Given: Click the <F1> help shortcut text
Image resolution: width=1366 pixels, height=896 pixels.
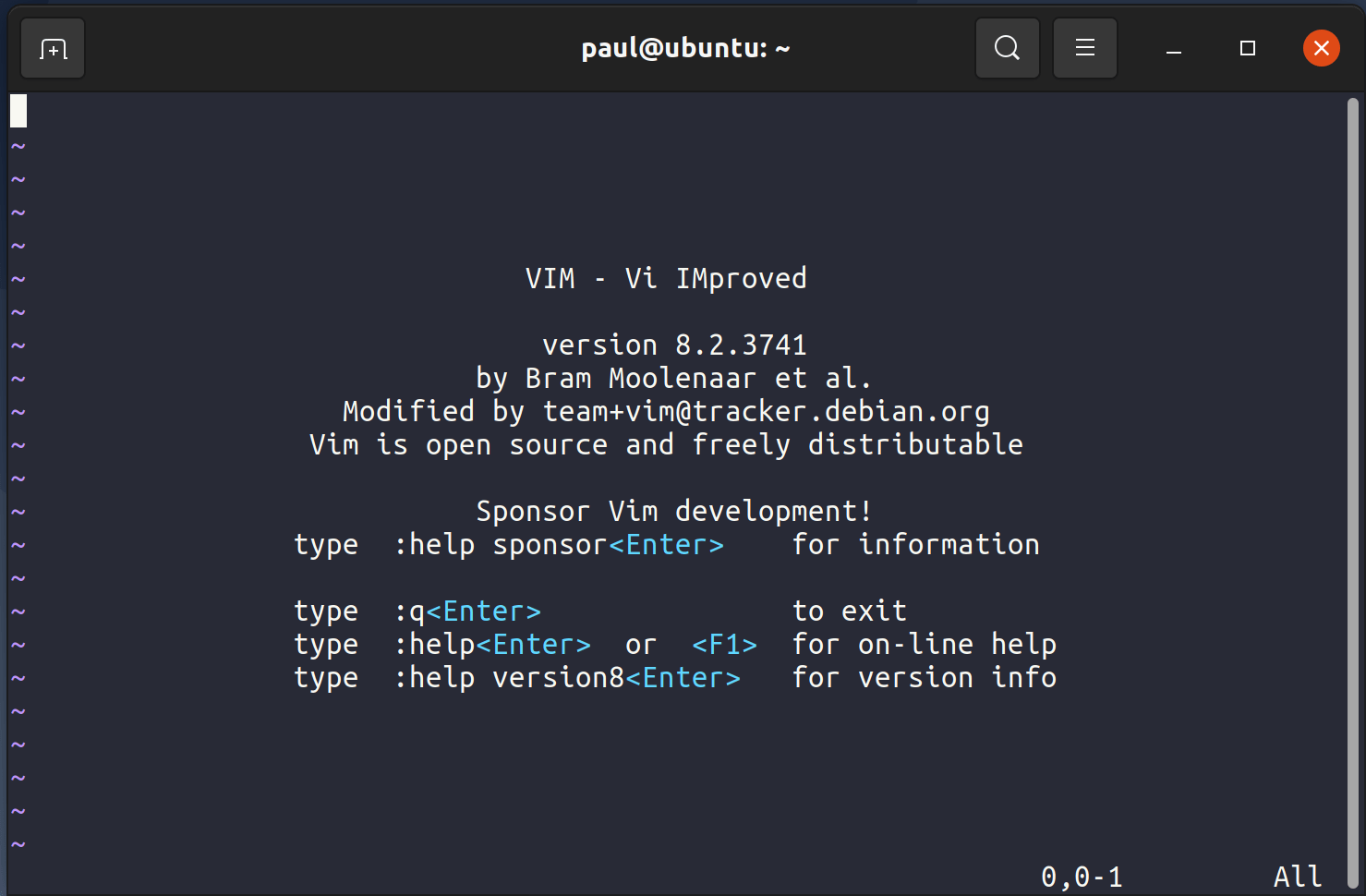Looking at the screenshot, I should [724, 644].
